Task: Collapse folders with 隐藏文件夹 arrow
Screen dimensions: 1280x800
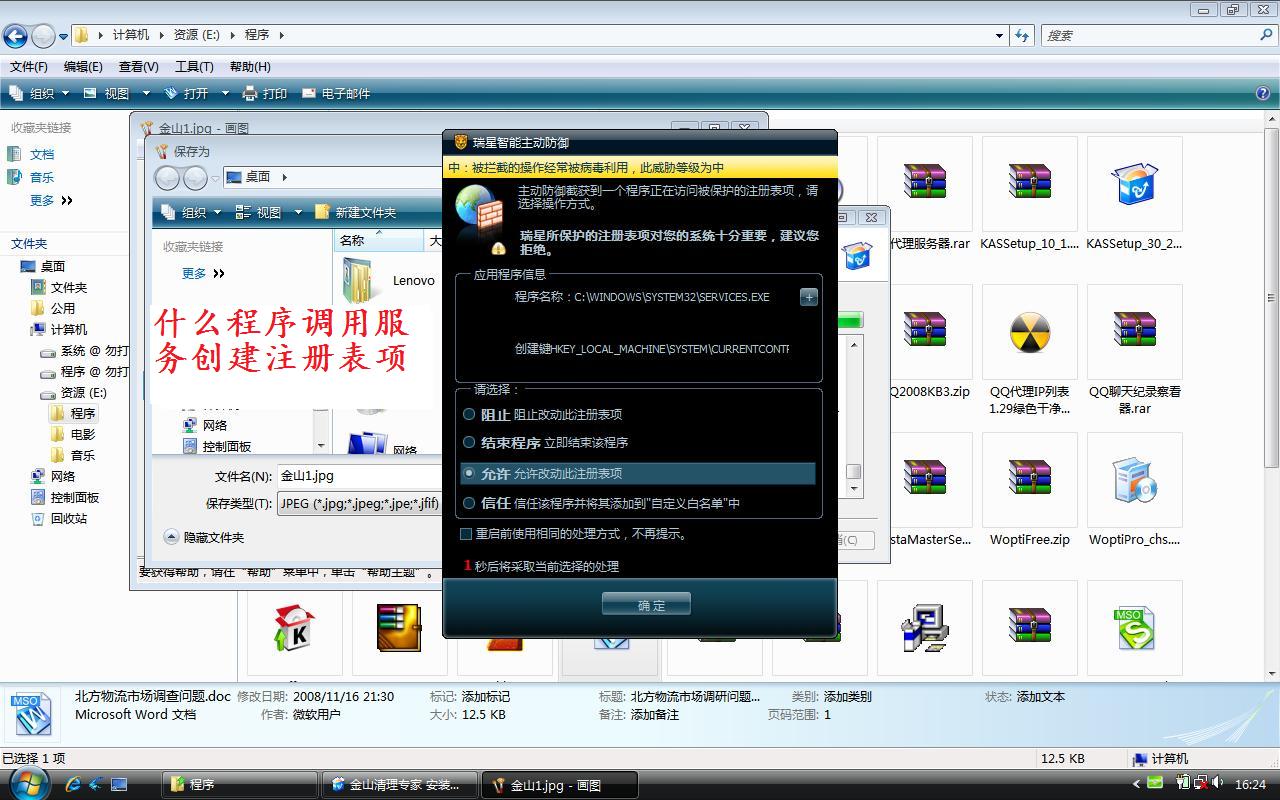Action: click(171, 537)
